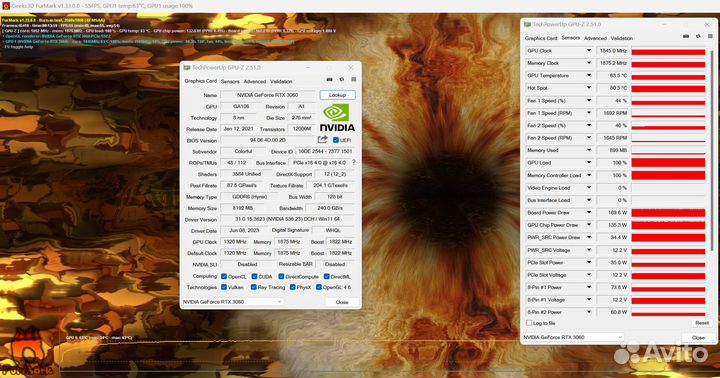Click Close button in Sensors window

tap(698, 338)
